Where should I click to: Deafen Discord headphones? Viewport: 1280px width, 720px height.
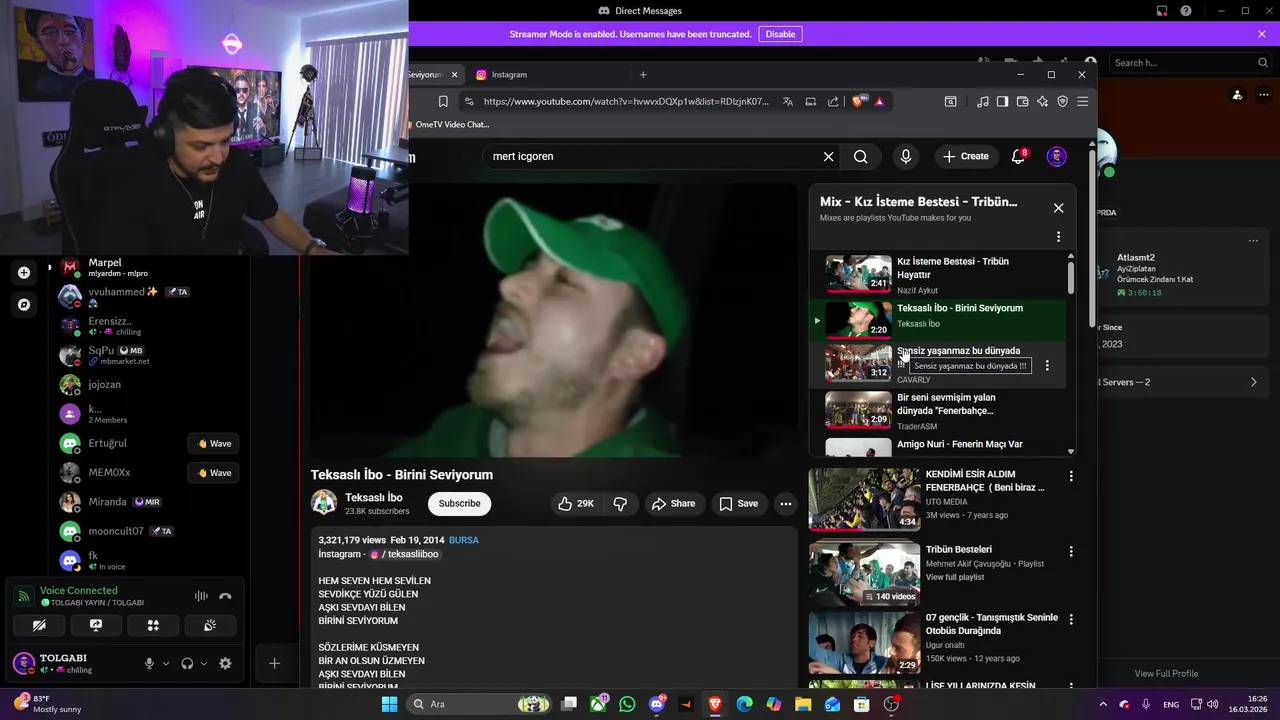[x=187, y=663]
